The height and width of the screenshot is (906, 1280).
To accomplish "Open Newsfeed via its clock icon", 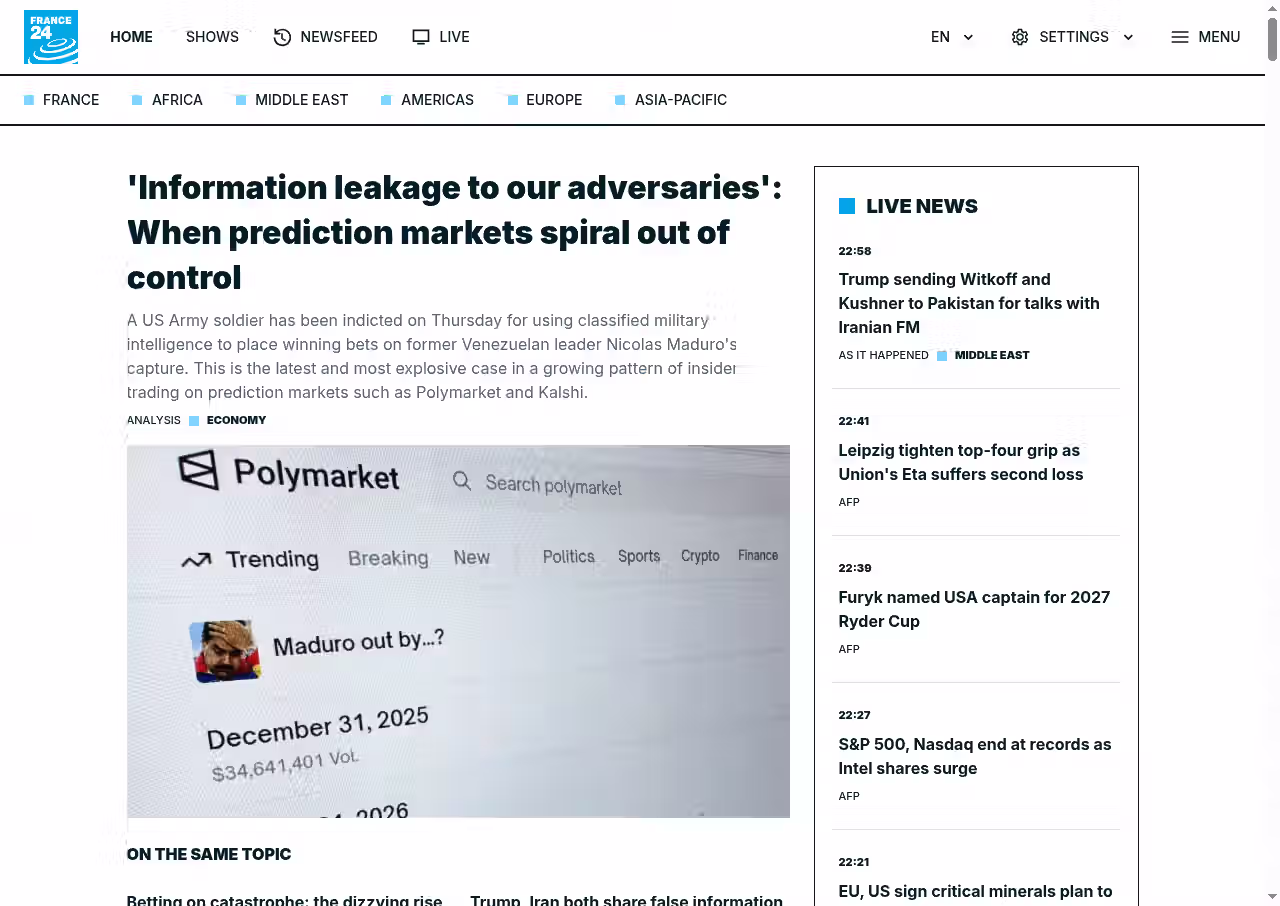I will [x=282, y=37].
